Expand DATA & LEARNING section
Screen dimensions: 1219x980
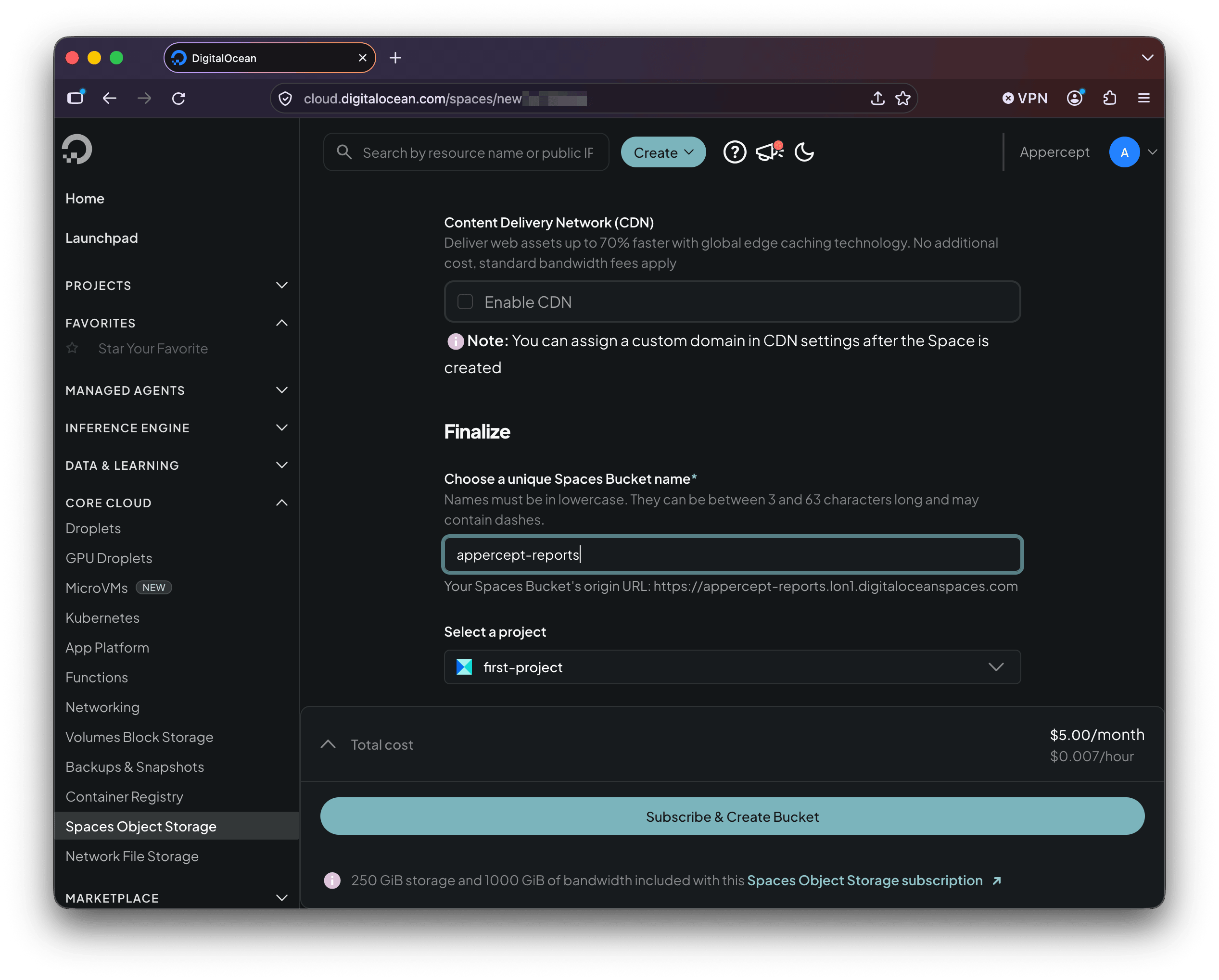(177, 465)
